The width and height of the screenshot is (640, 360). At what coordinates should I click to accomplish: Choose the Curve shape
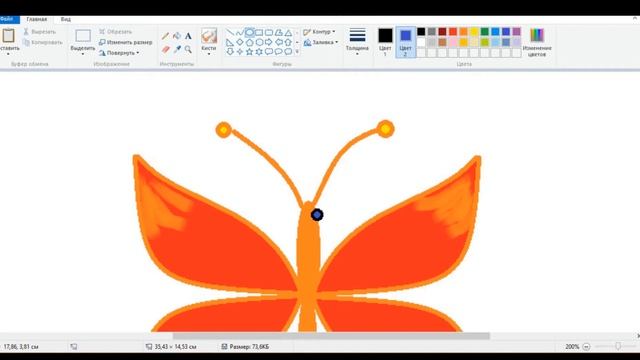tap(240, 33)
